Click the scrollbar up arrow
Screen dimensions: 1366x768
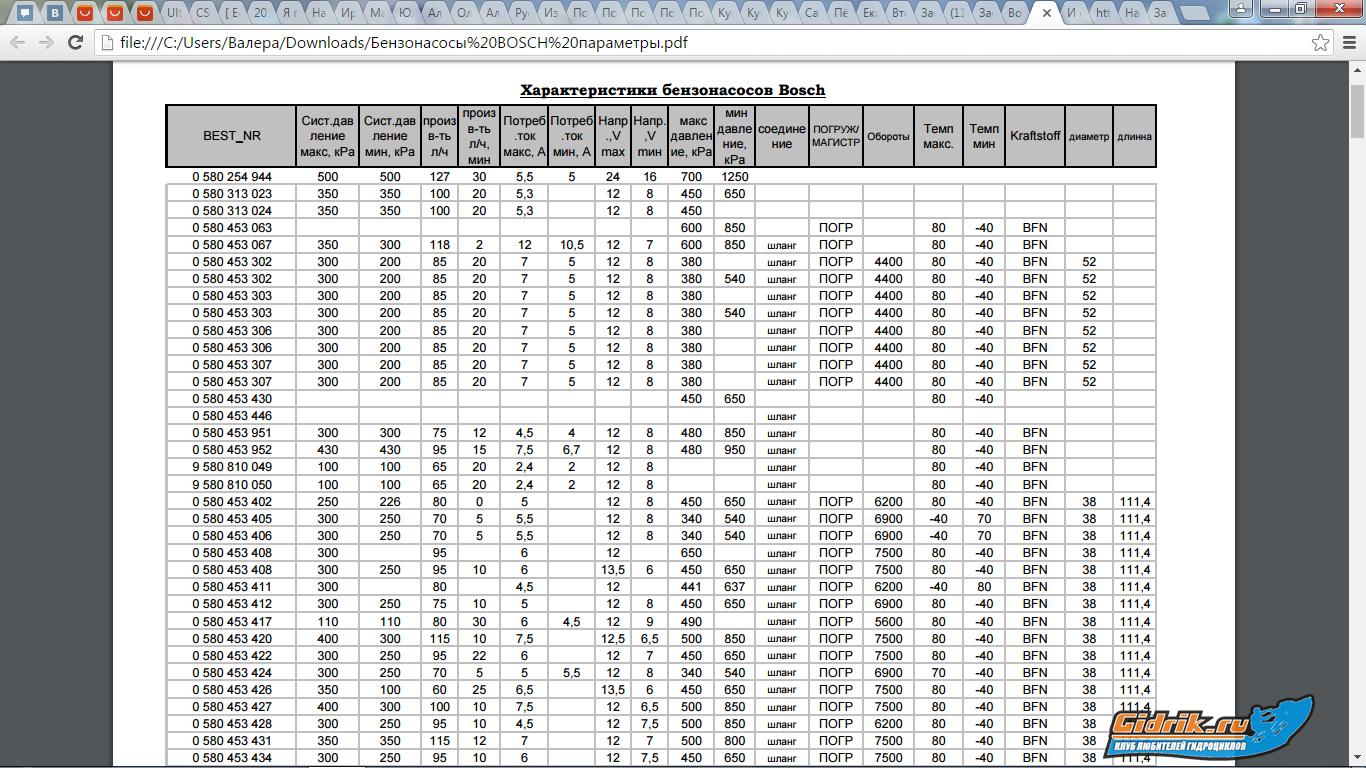pyautogui.click(x=1357, y=70)
